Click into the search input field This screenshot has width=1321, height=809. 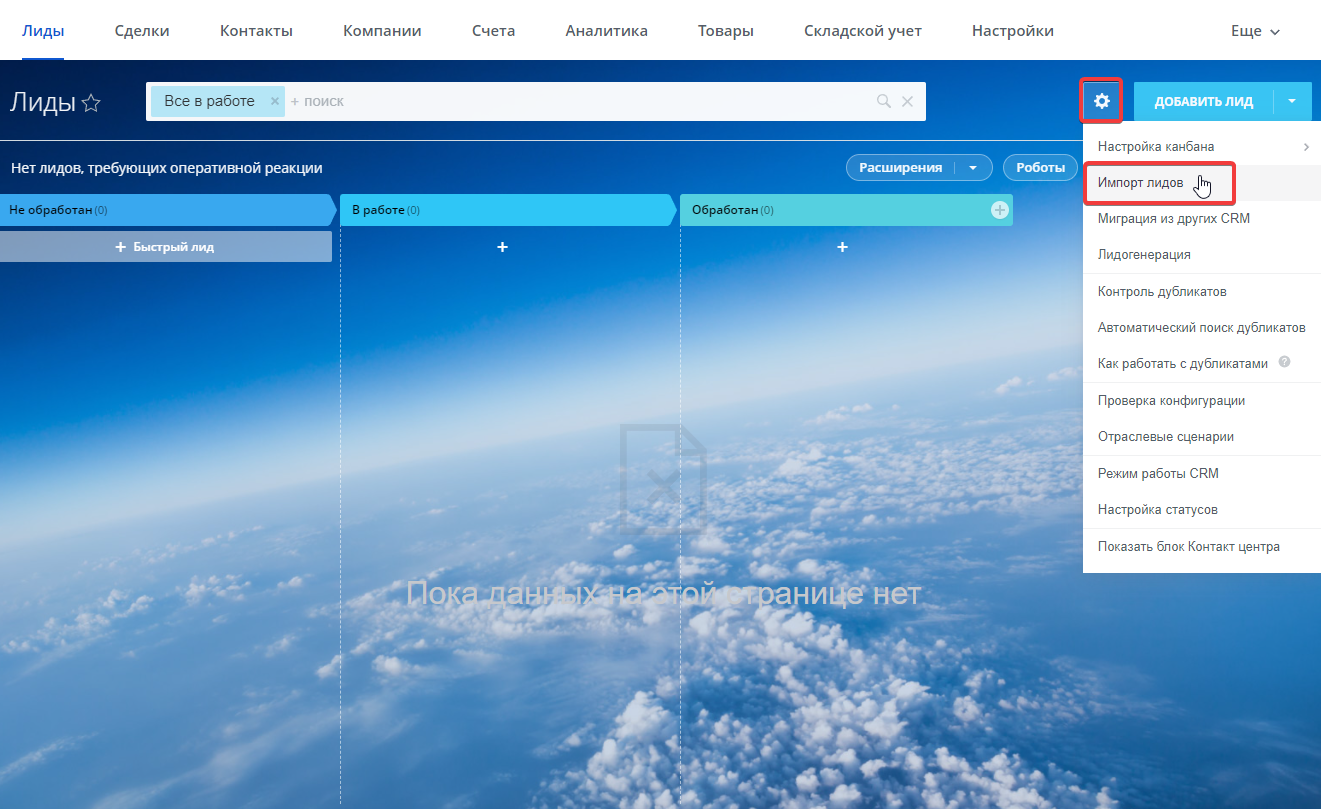click(x=580, y=101)
